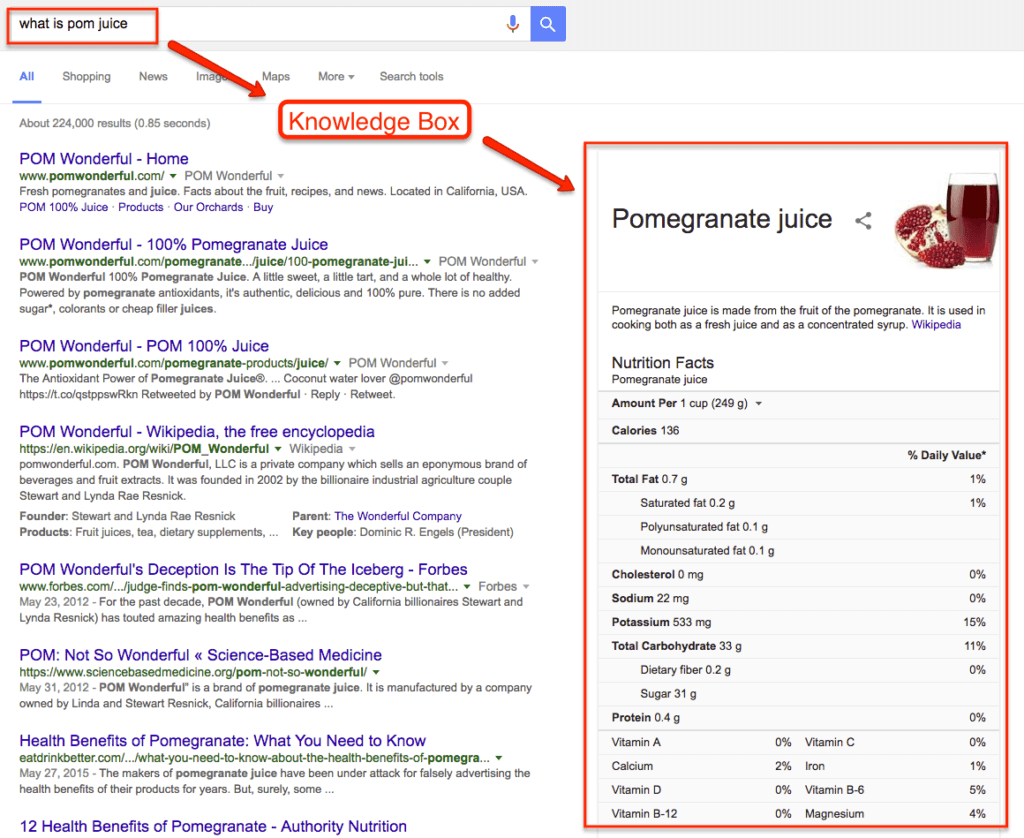Expand the arrow after the eatdrinkbetter.com URL
Screen dimensions: 1024x838
(499, 758)
